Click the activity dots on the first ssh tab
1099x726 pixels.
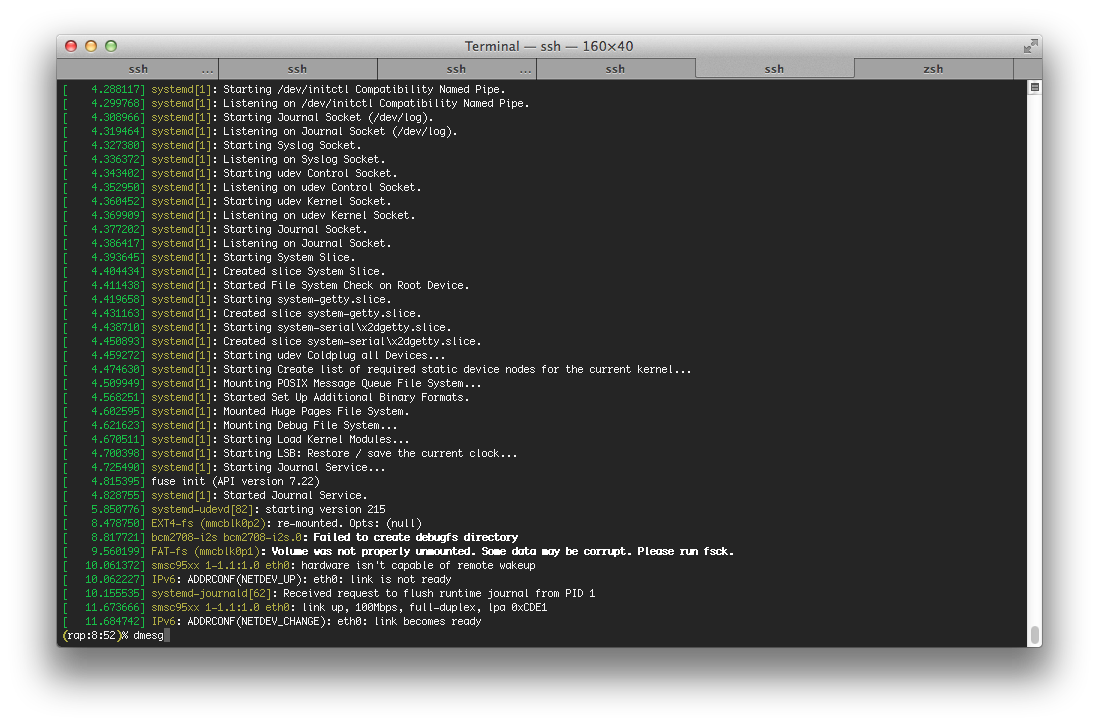[207, 70]
